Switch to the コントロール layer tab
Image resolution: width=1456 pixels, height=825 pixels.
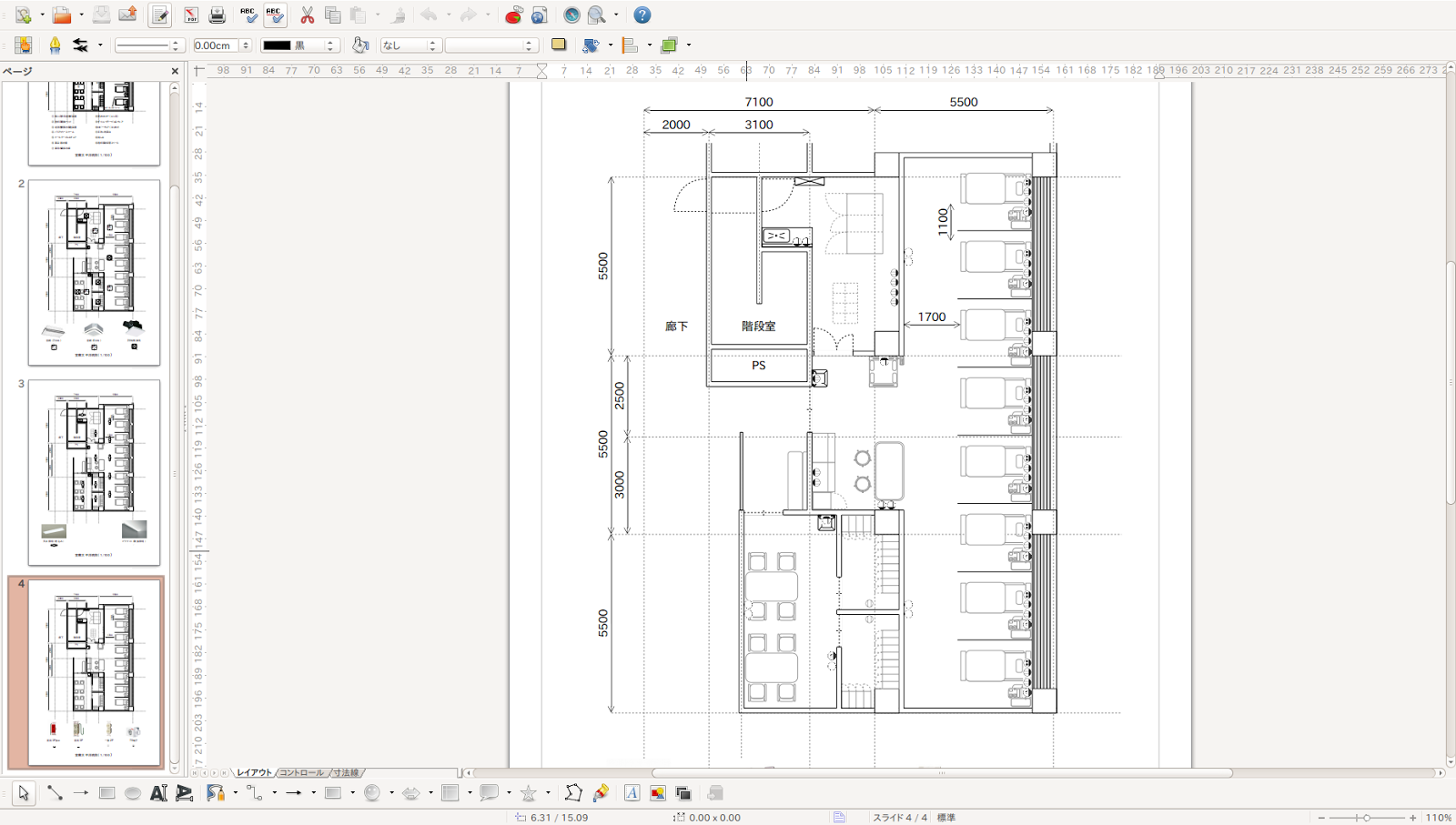pos(301,773)
